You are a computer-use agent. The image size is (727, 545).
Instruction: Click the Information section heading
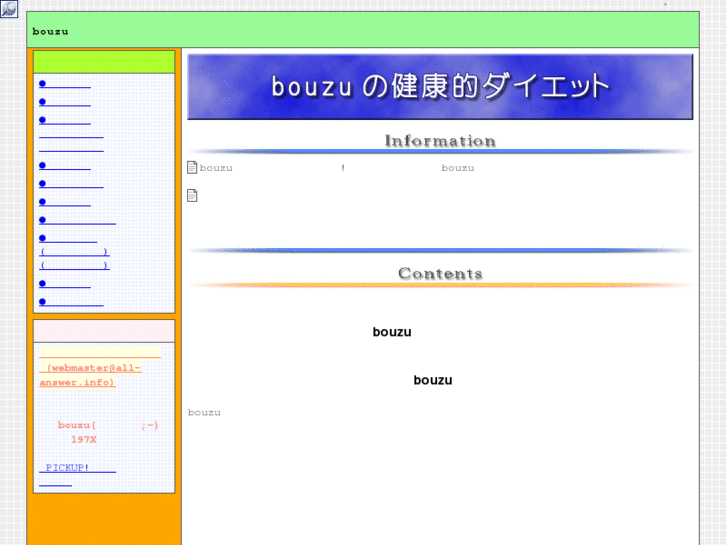click(x=440, y=141)
